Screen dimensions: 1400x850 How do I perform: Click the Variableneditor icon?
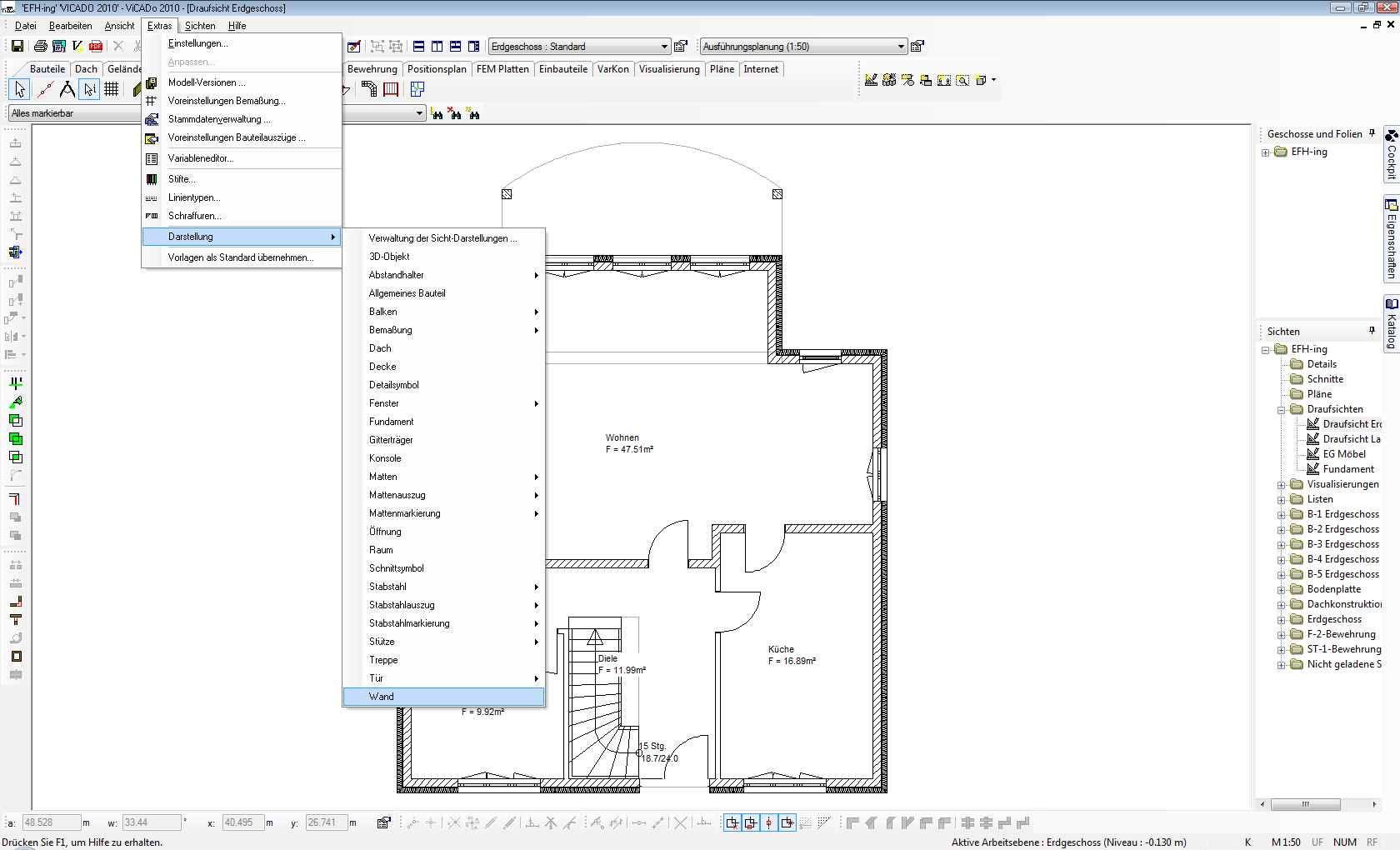click(x=152, y=158)
